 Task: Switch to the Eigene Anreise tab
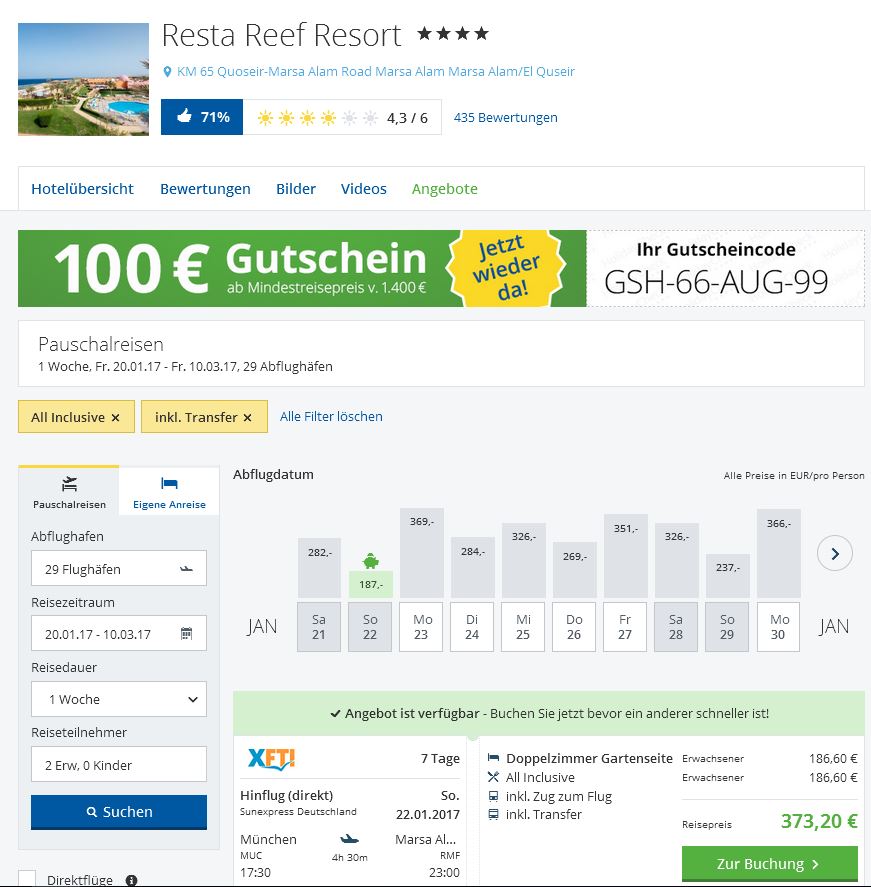[169, 492]
